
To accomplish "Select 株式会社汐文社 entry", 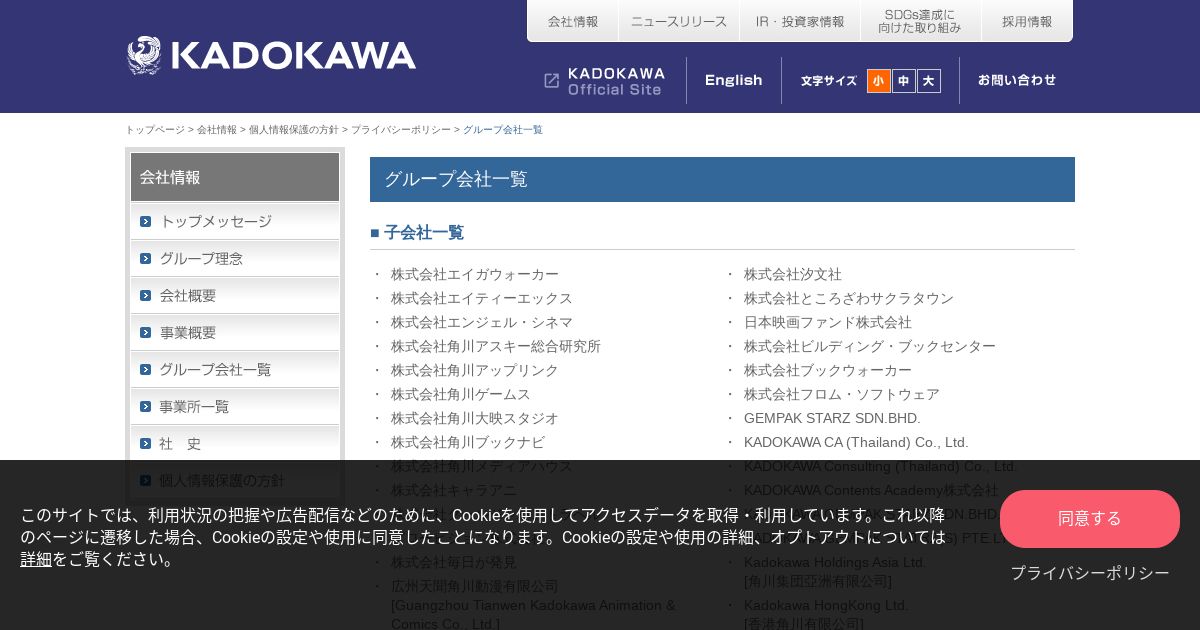I will click(793, 274).
